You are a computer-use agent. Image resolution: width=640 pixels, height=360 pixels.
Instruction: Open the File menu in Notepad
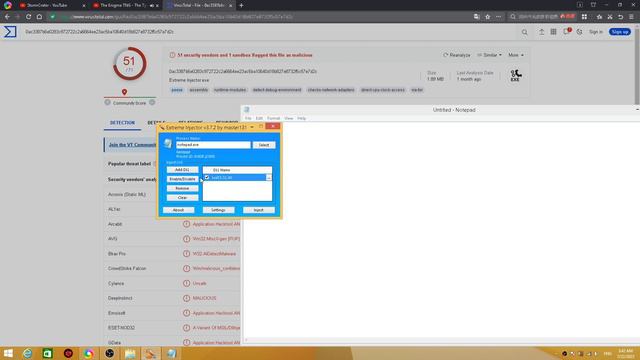[248, 118]
